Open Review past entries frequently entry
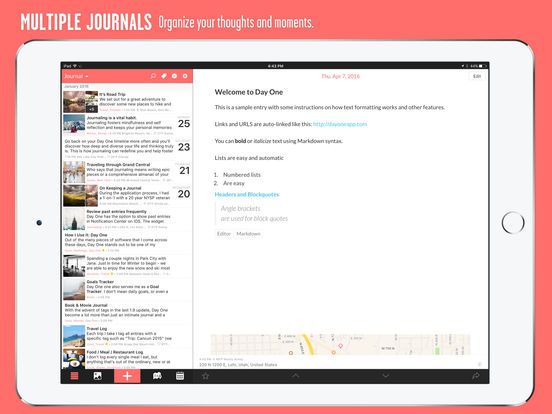552x414 pixels. [127, 219]
